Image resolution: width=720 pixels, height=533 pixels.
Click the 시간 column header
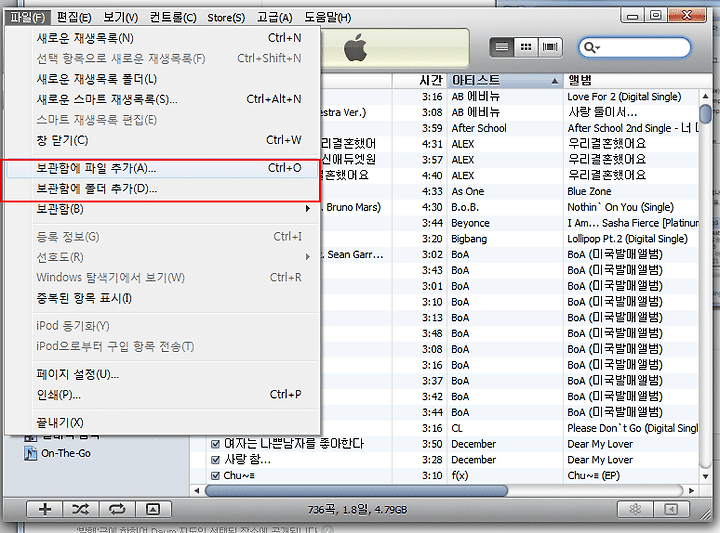click(x=419, y=81)
